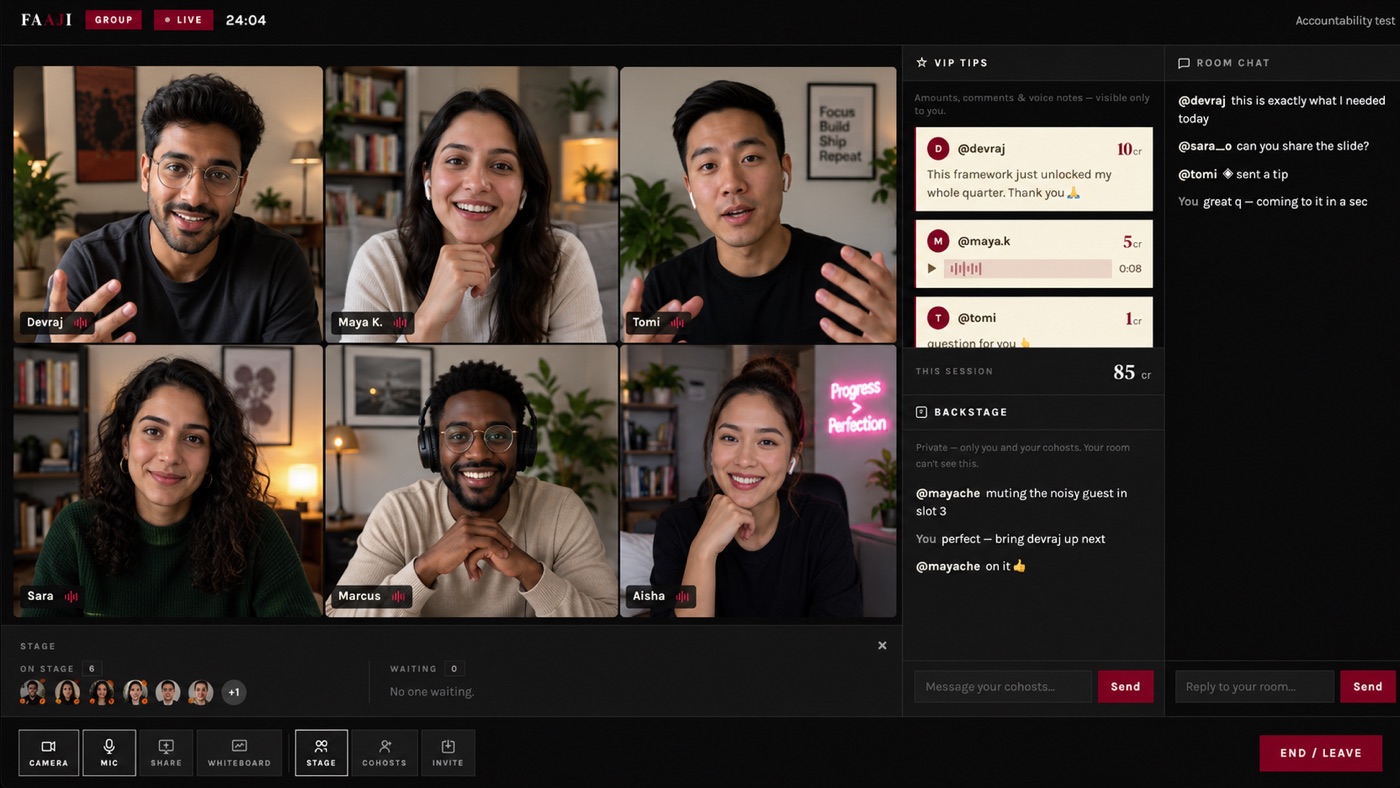Seek within @maya.k voice note waveform
The image size is (1400, 788).
1029,269
